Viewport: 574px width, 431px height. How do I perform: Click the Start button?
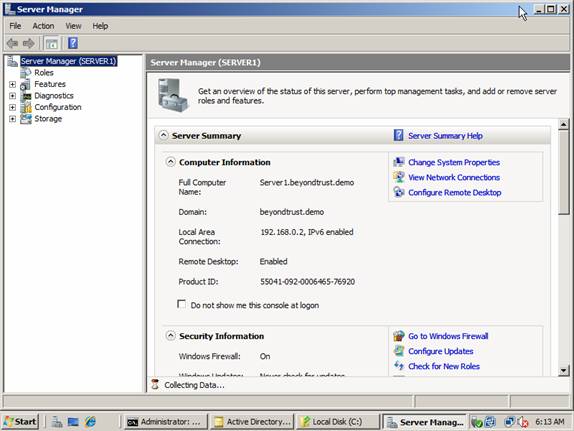tap(20, 422)
